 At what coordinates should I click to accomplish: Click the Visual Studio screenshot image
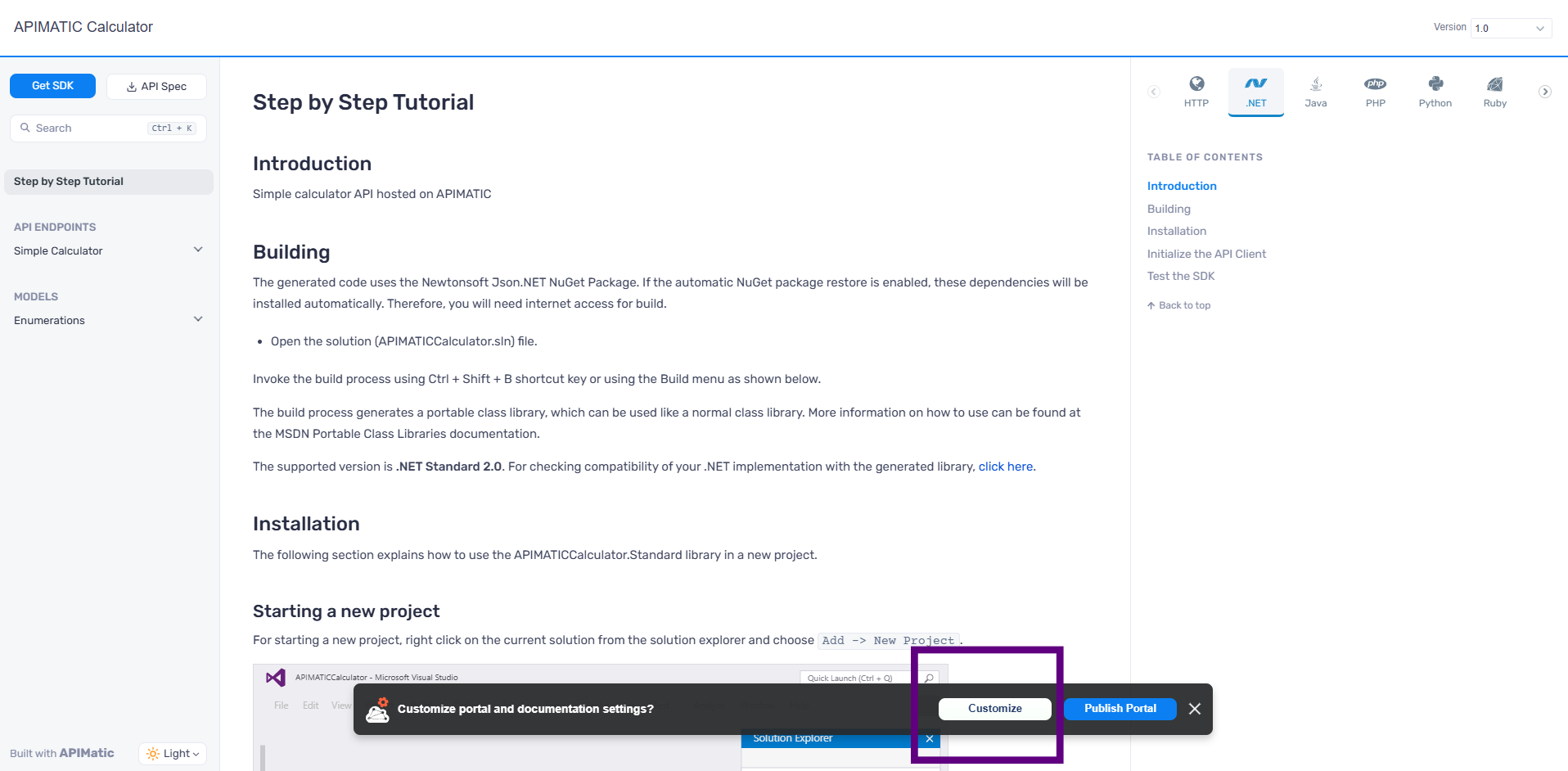pyautogui.click(x=601, y=718)
